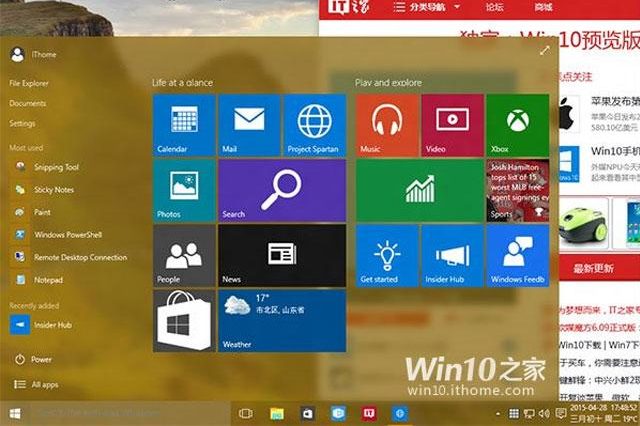640x426 pixels.
Task: Launch the Xbox tile
Action: [x=518, y=125]
